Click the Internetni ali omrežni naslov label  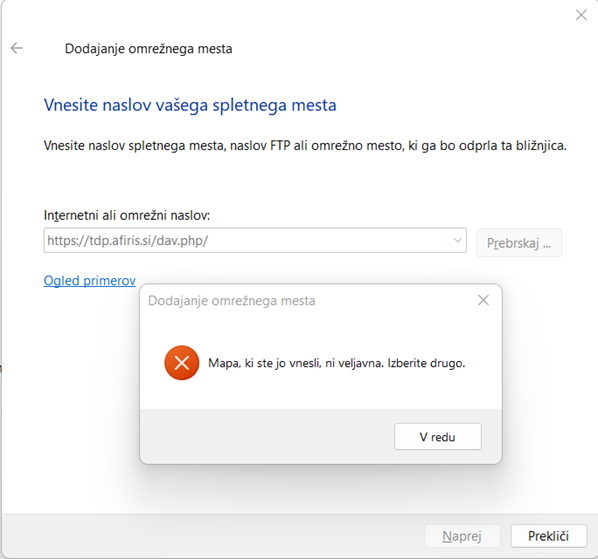(x=127, y=215)
